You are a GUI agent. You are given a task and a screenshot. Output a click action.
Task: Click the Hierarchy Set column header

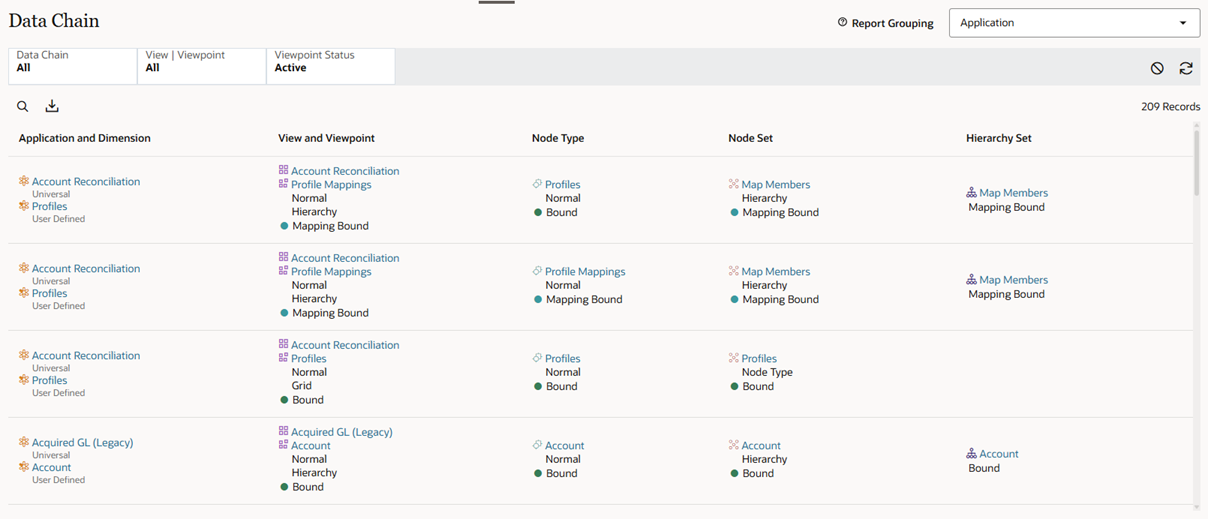pyautogui.click(x=999, y=138)
